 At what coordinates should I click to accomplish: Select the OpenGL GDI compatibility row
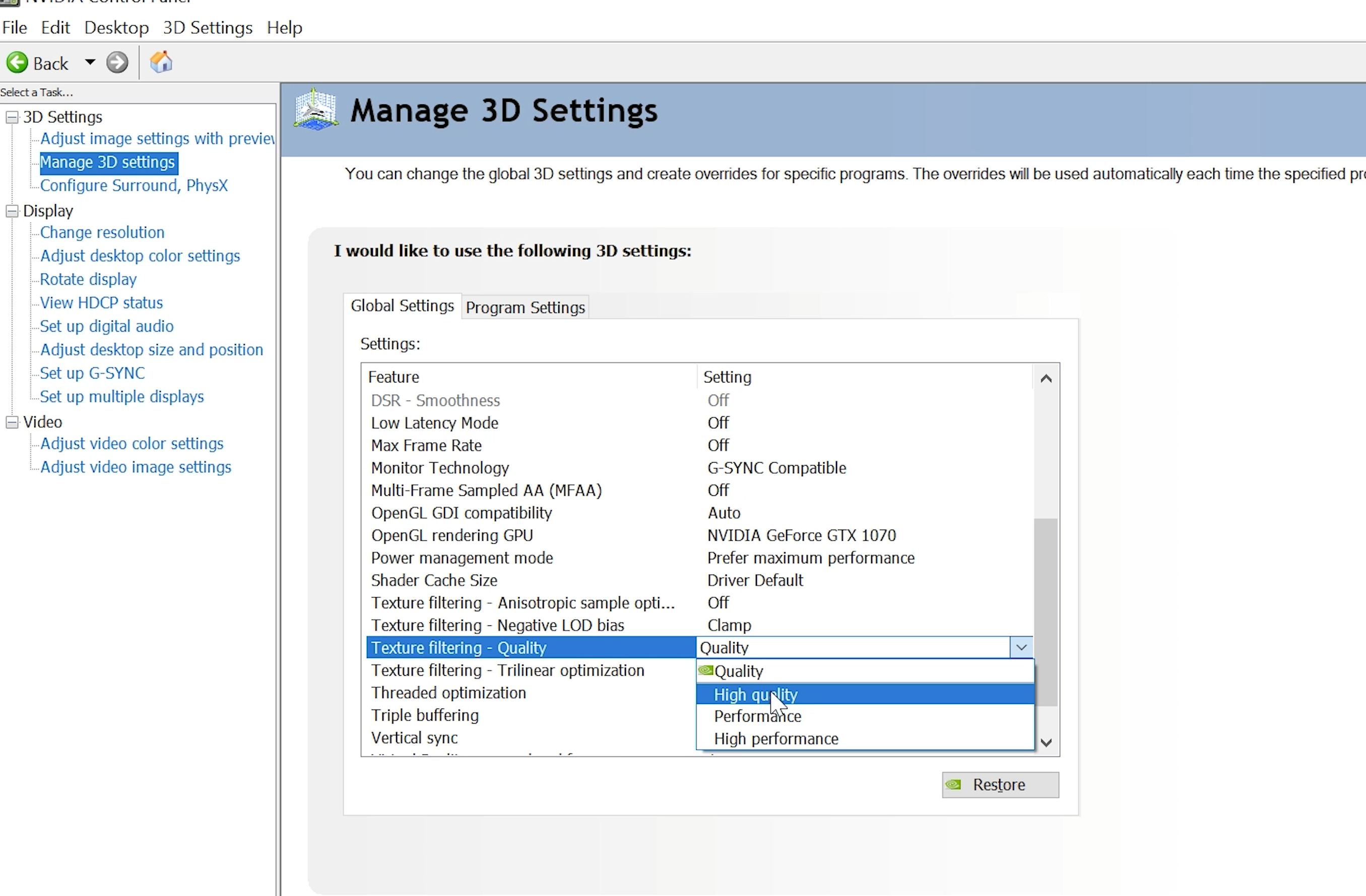point(699,513)
